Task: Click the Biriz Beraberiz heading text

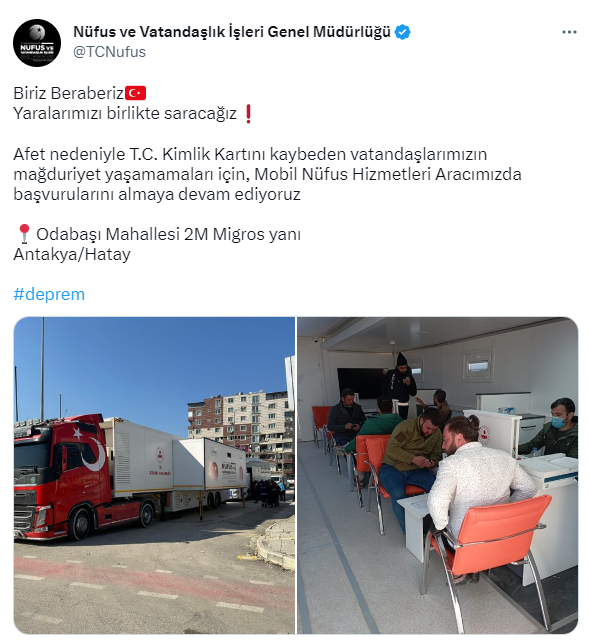Action: [x=68, y=93]
